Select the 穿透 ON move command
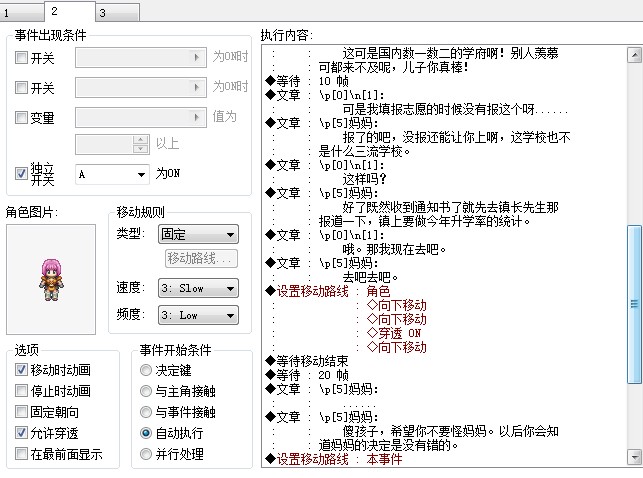Image resolution: width=643 pixels, height=478 pixels. (x=394, y=333)
